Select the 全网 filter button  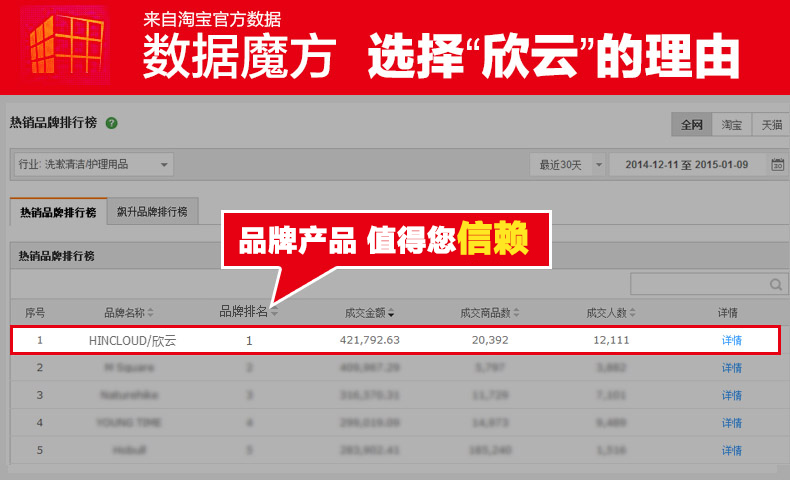click(x=691, y=124)
